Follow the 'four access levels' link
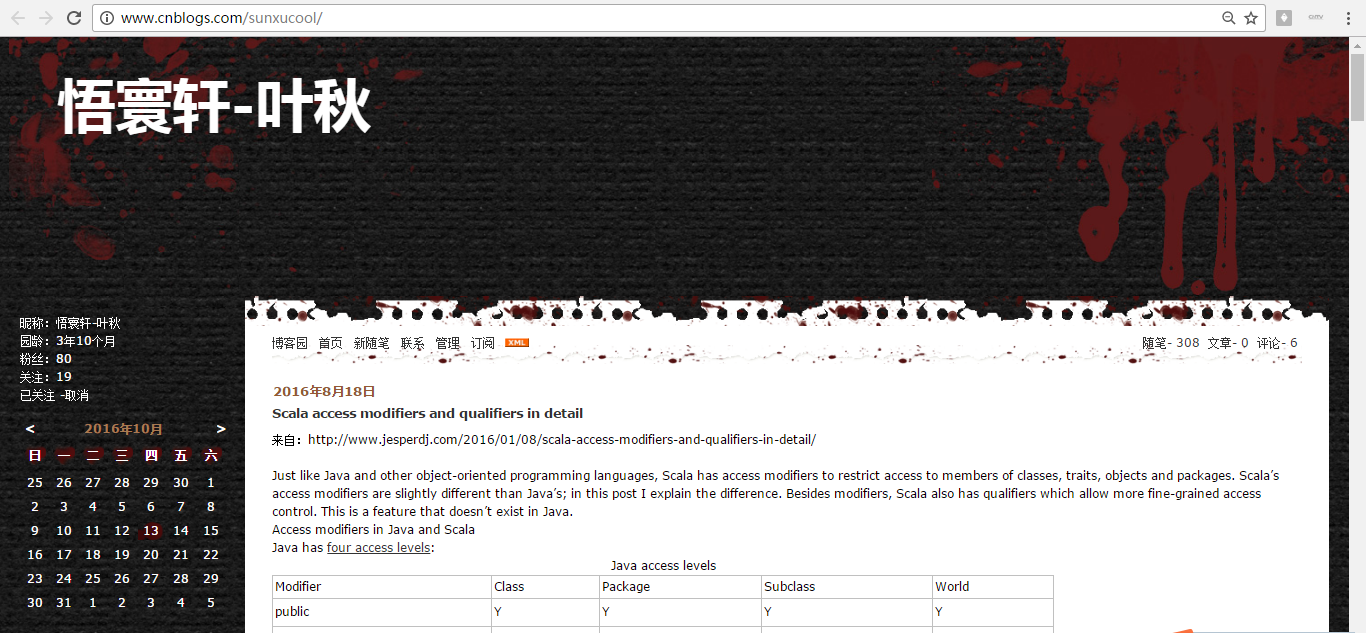The height and width of the screenshot is (633, 1366). coord(379,547)
